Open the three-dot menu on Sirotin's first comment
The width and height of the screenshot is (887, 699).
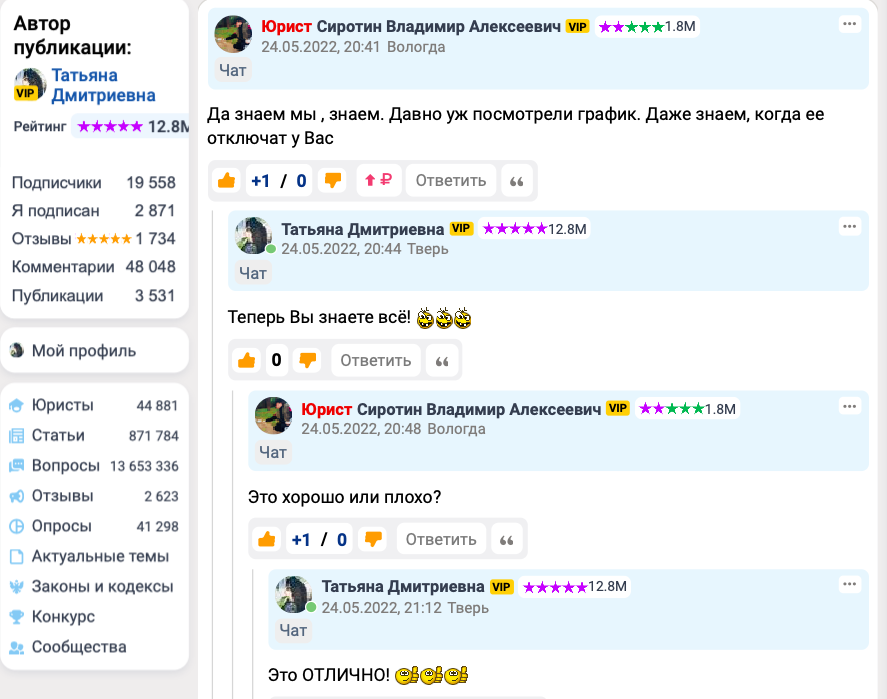[850, 24]
